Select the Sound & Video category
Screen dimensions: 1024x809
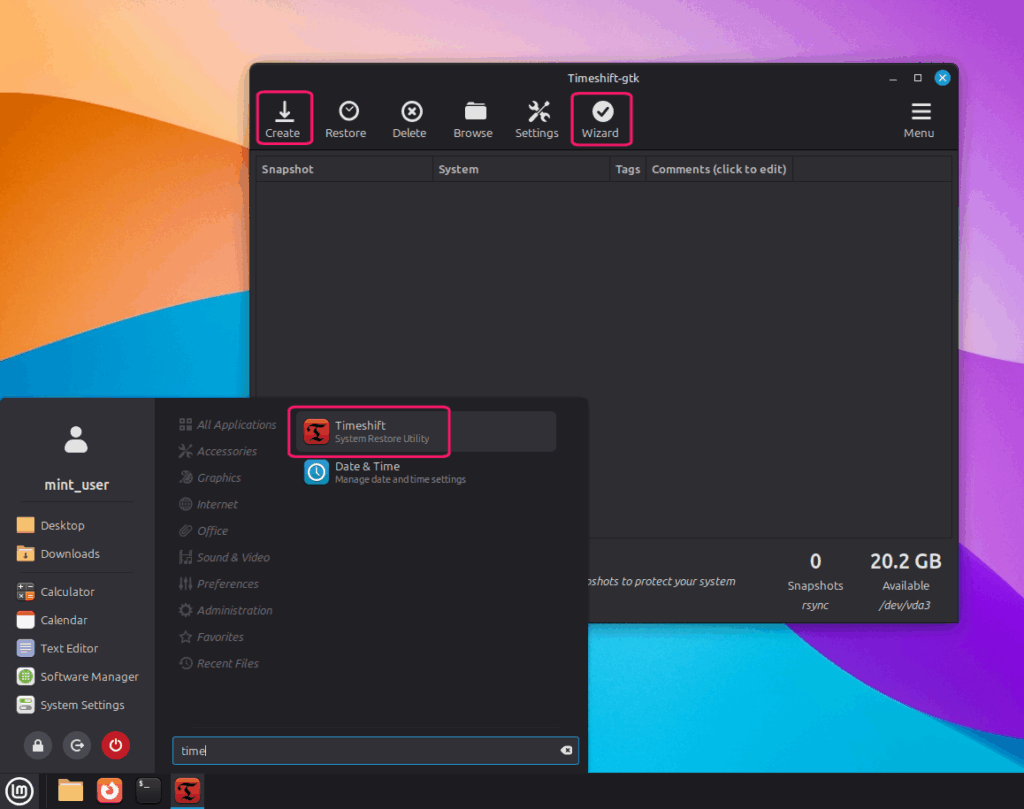(x=225, y=557)
